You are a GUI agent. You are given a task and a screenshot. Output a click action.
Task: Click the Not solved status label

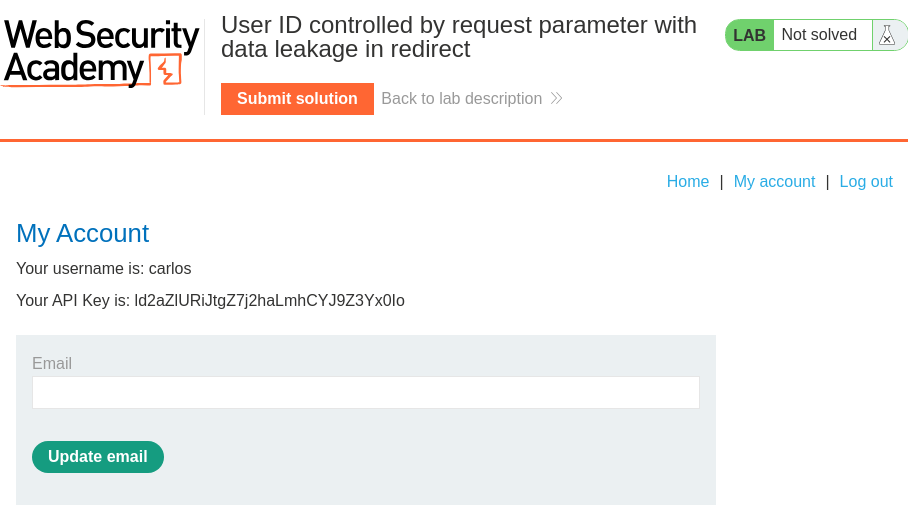pyautogui.click(x=819, y=35)
